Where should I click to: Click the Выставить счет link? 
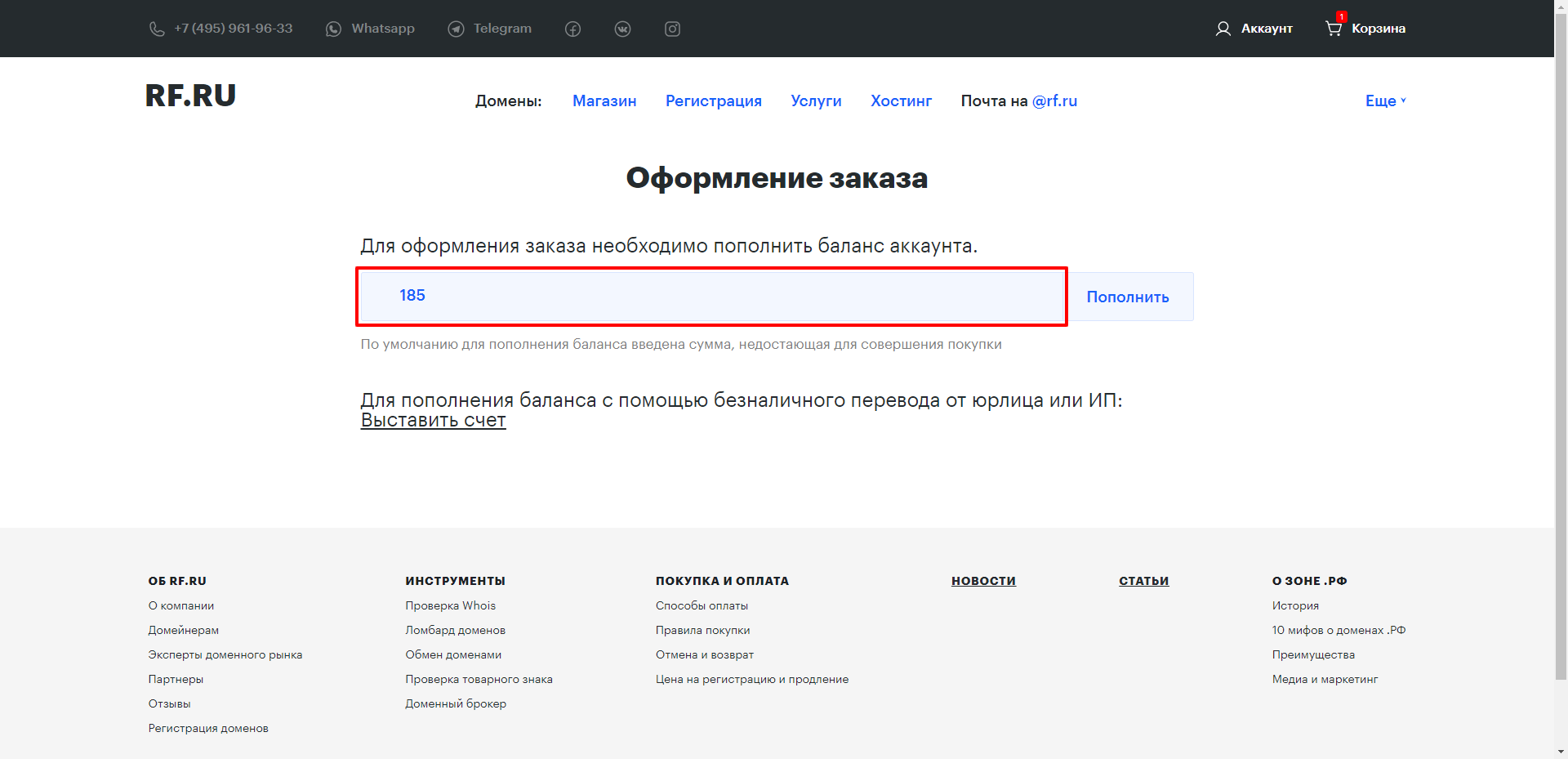click(x=433, y=420)
